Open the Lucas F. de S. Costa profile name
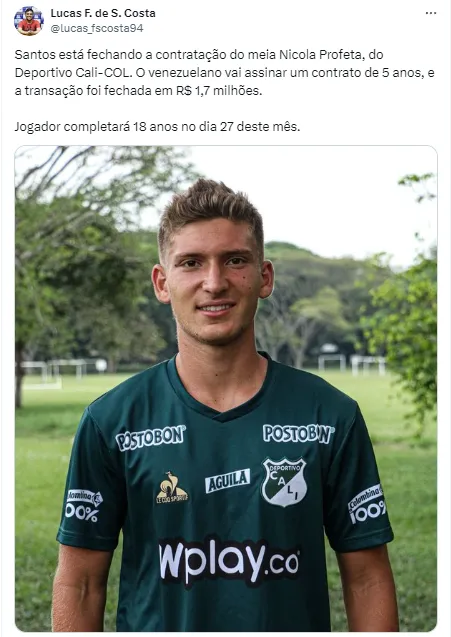Viewport: 451px width, 637px height. pyautogui.click(x=103, y=13)
